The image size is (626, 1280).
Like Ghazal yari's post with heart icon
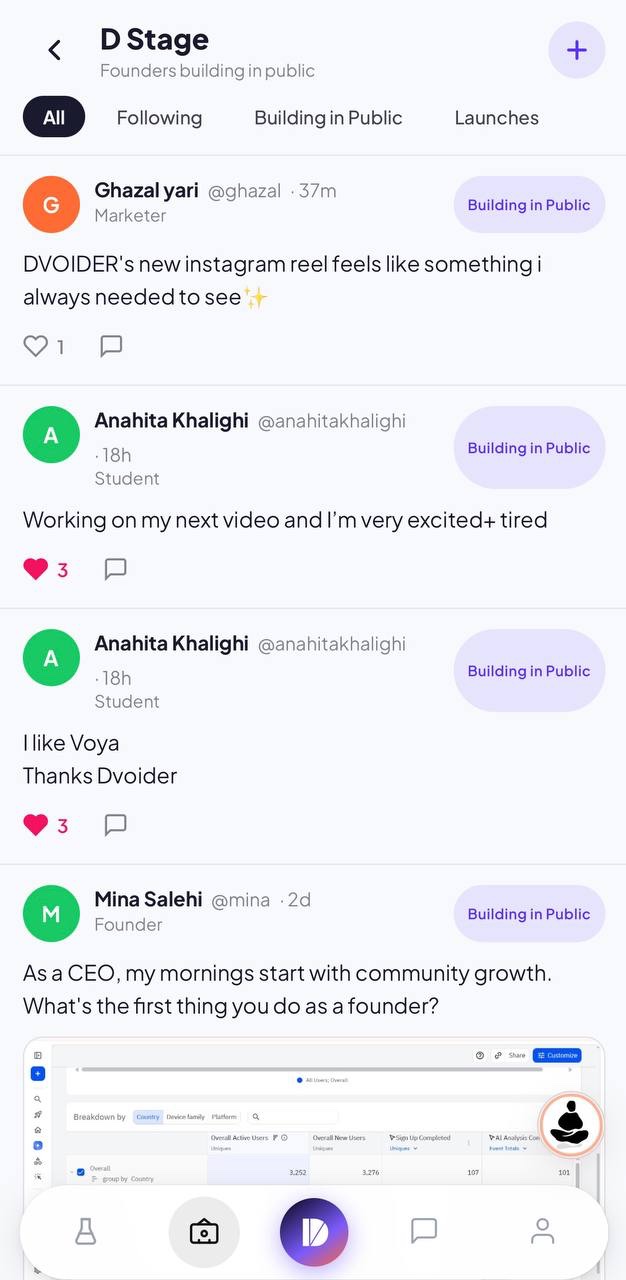coord(36,346)
